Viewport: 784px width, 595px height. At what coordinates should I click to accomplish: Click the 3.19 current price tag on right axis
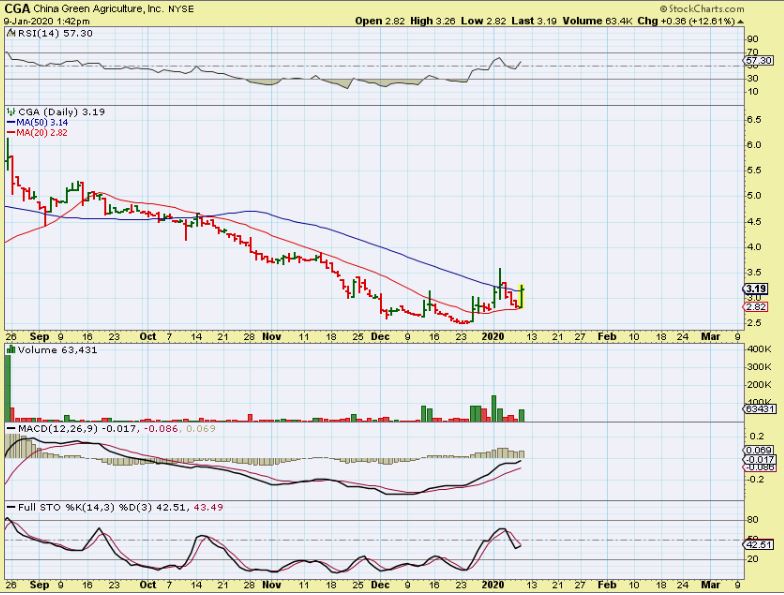755,289
